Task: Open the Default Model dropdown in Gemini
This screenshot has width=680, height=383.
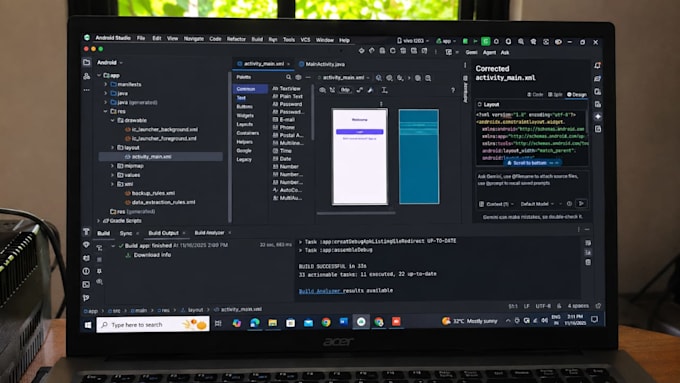Action: click(x=537, y=204)
